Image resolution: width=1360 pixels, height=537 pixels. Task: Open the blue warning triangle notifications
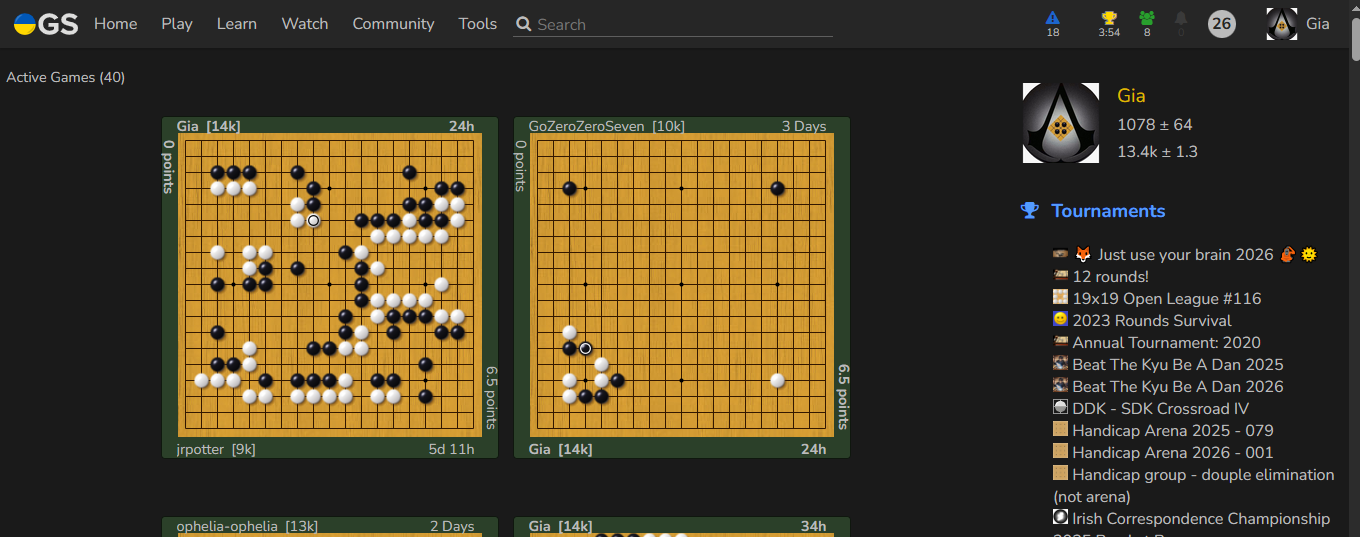(x=1052, y=19)
